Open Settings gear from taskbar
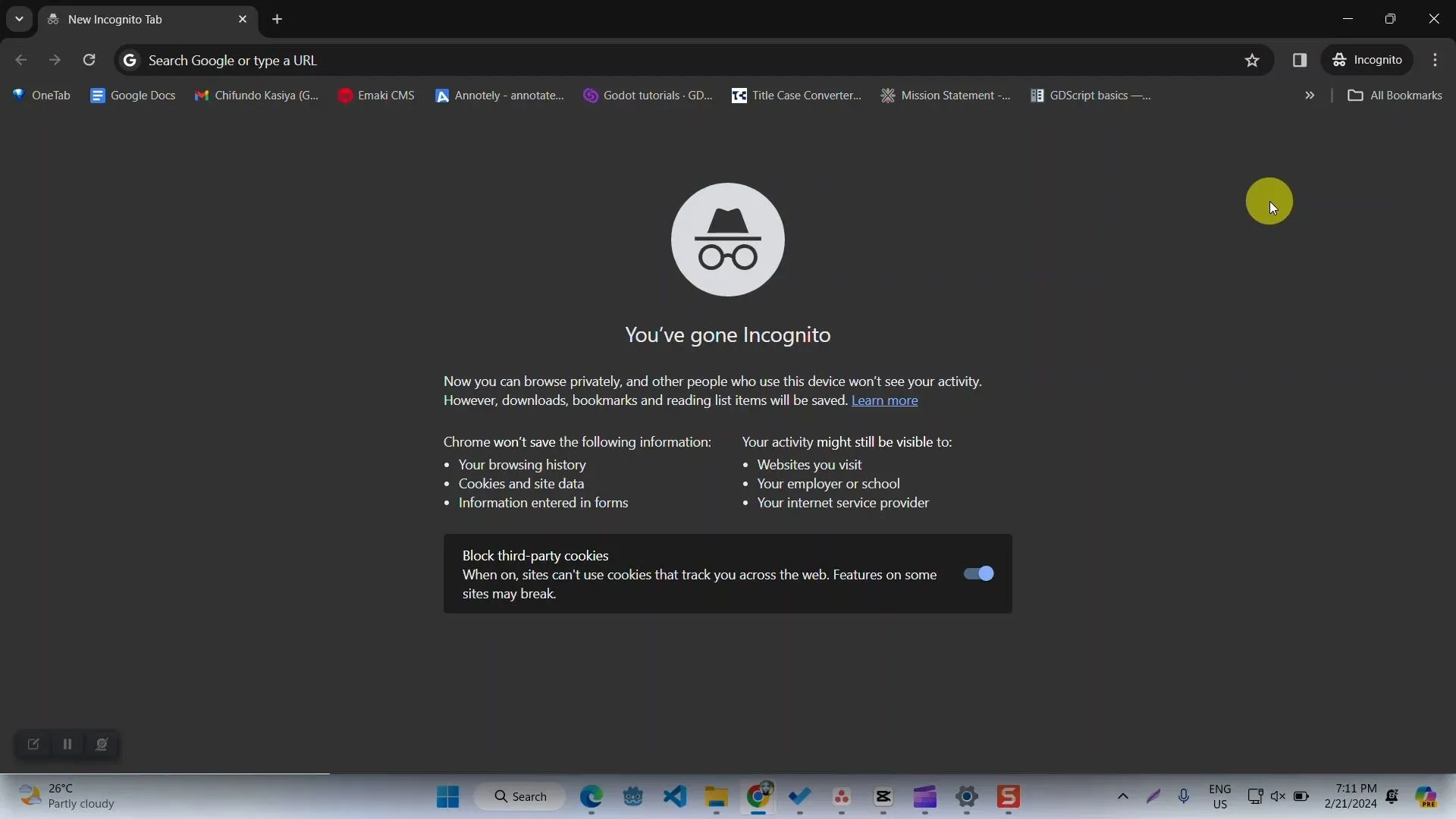This screenshot has height=819, width=1456. (967, 797)
